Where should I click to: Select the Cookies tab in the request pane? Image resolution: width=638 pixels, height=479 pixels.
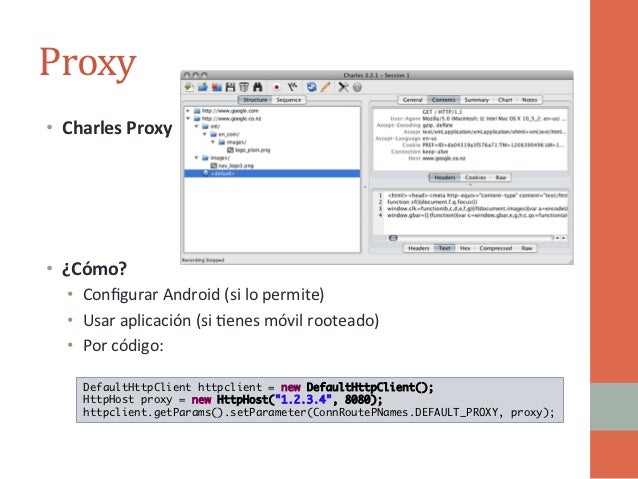coord(475,177)
